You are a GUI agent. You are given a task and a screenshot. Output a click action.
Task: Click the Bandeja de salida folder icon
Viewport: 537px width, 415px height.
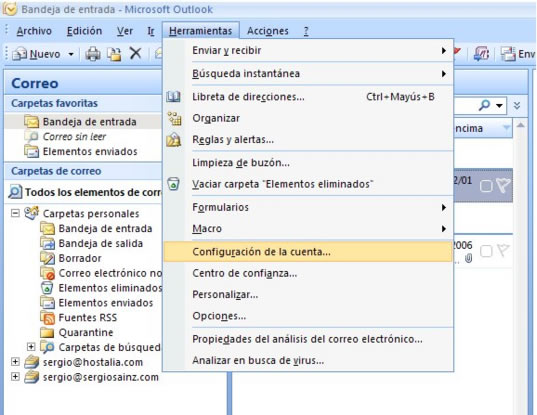[x=47, y=243]
